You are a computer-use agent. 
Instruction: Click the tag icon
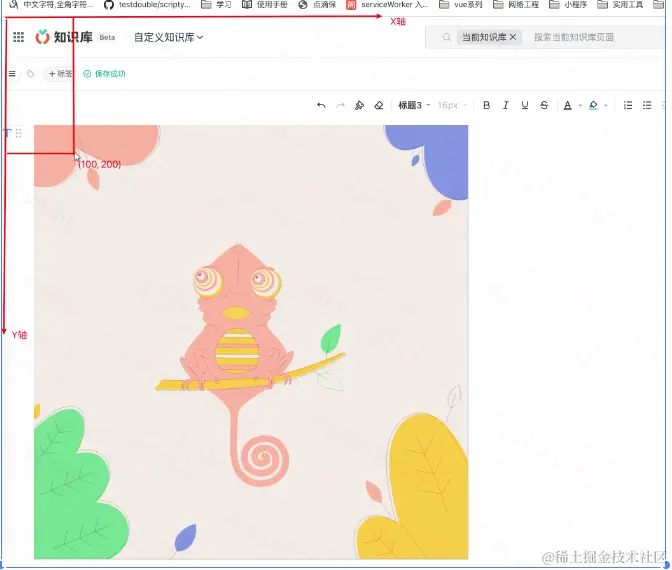30,74
